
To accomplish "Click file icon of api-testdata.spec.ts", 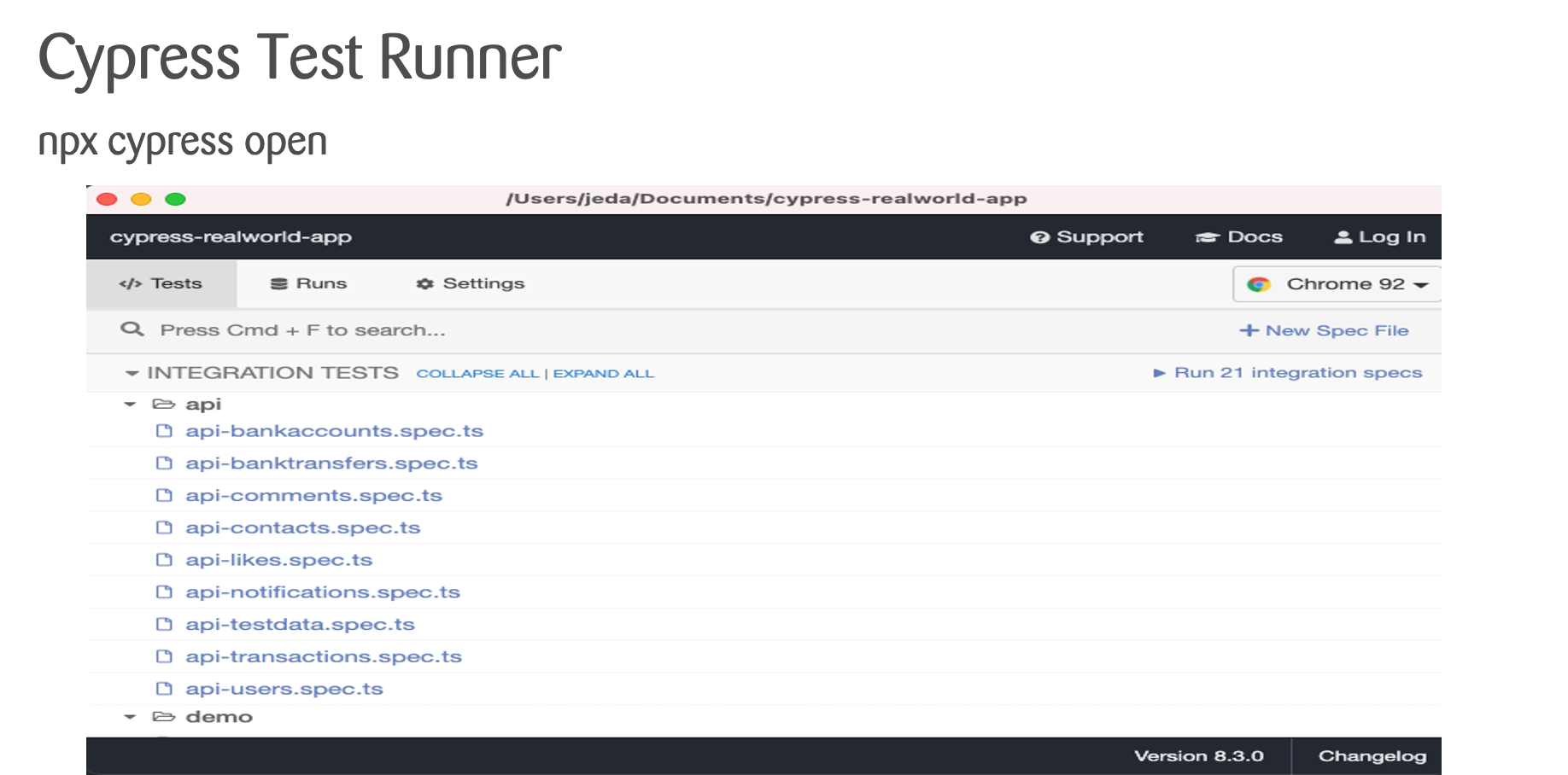I will tap(164, 625).
